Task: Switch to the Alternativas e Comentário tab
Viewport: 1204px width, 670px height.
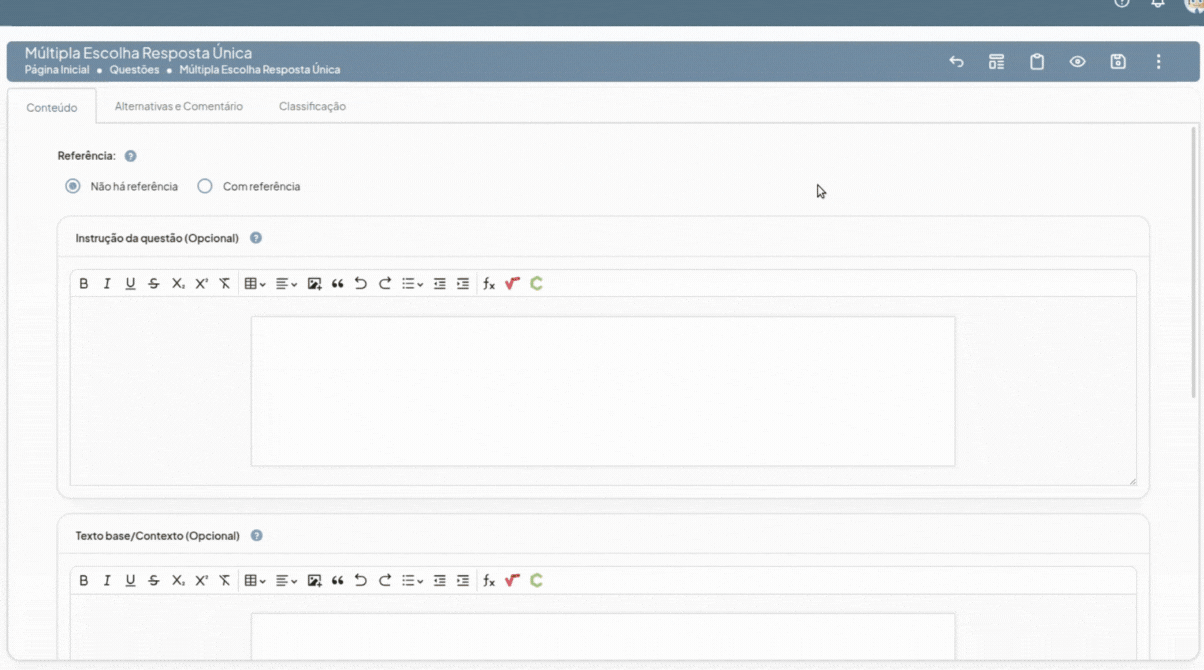Action: point(178,106)
